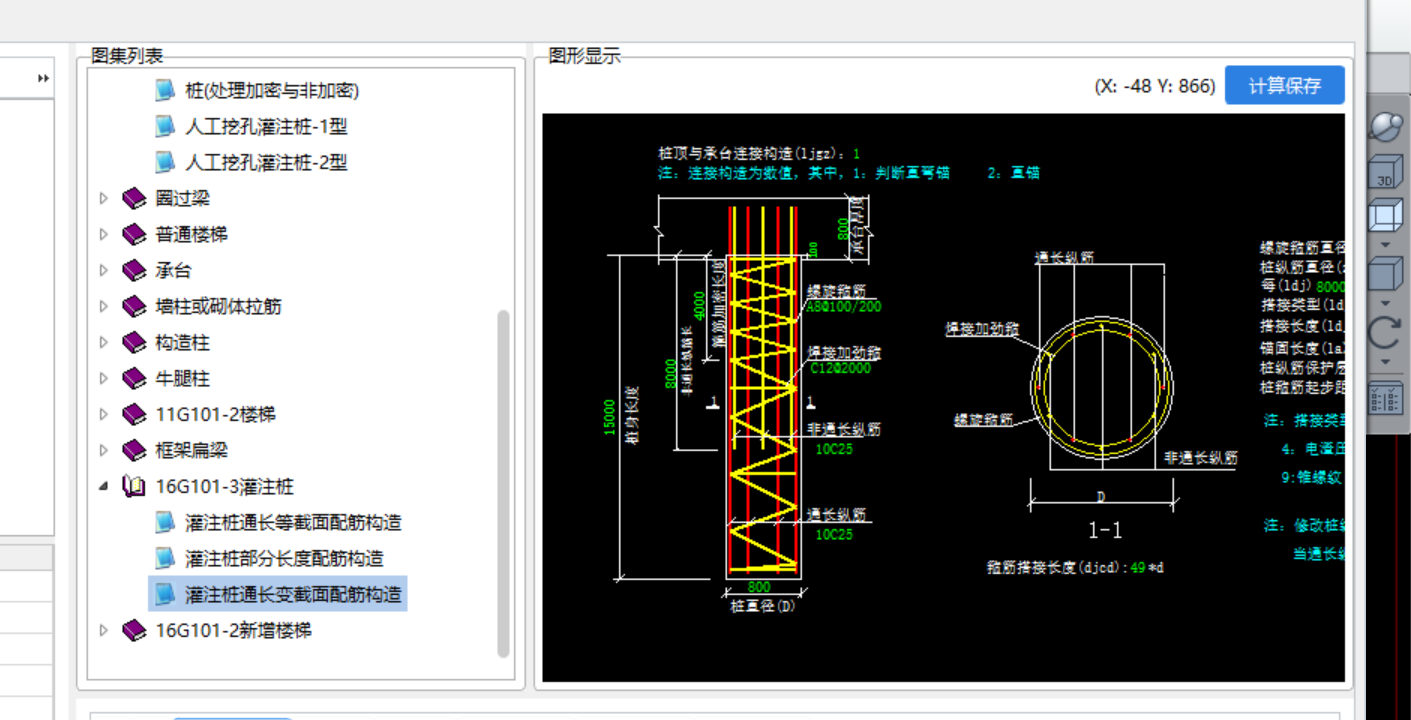Expand the 11G101-2楼梯 node arrow
This screenshot has height=720, width=1411.
103,415
